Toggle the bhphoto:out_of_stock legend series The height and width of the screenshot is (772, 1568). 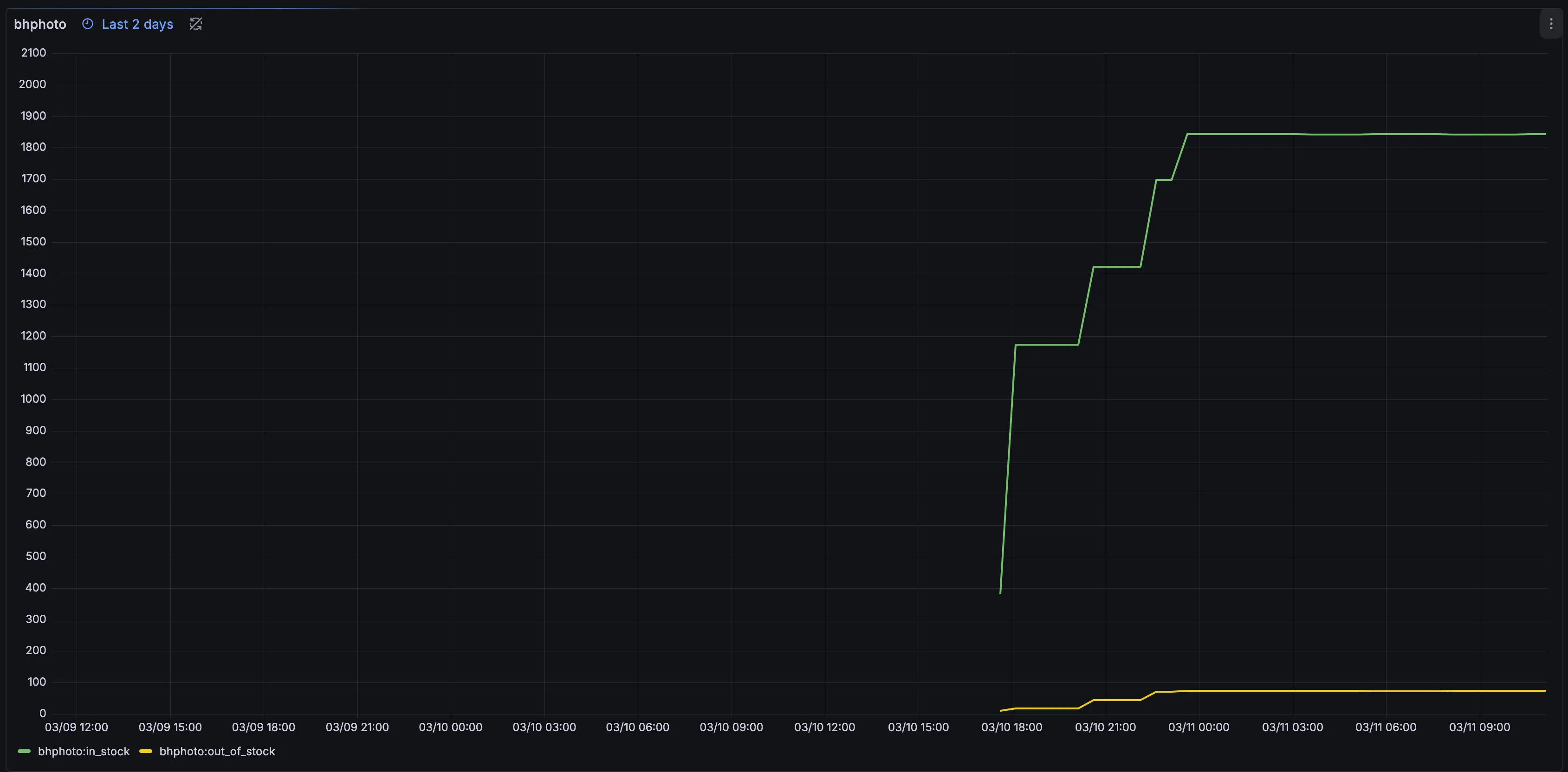pos(217,751)
